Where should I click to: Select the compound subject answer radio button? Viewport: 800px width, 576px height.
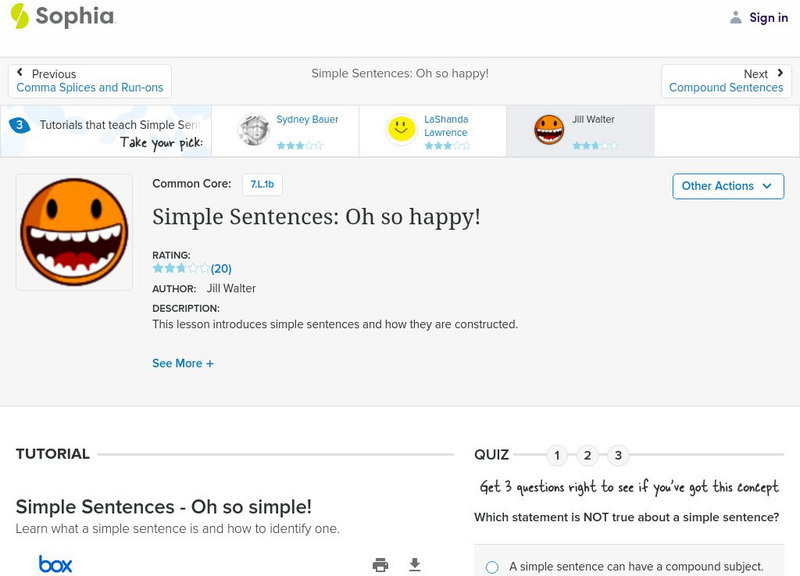[x=492, y=567]
